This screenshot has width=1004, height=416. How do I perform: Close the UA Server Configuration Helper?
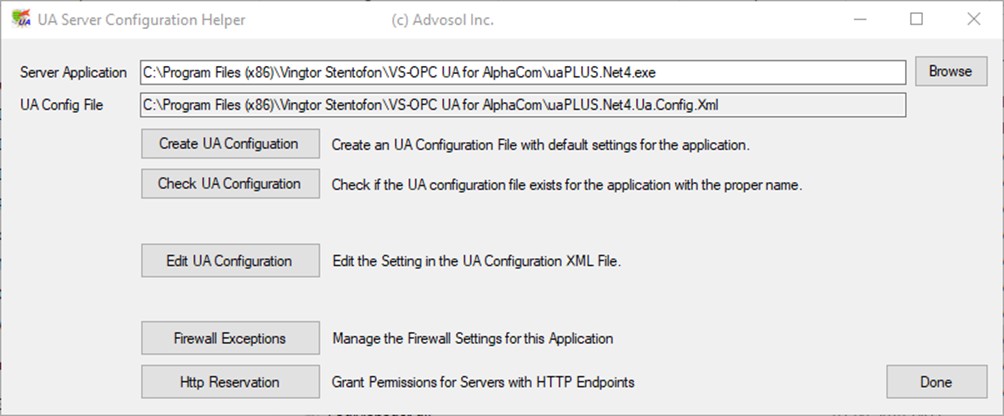973,19
